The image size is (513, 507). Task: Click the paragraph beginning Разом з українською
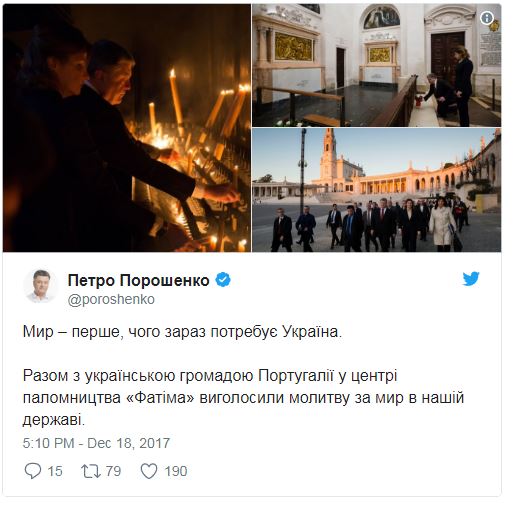pos(243,397)
